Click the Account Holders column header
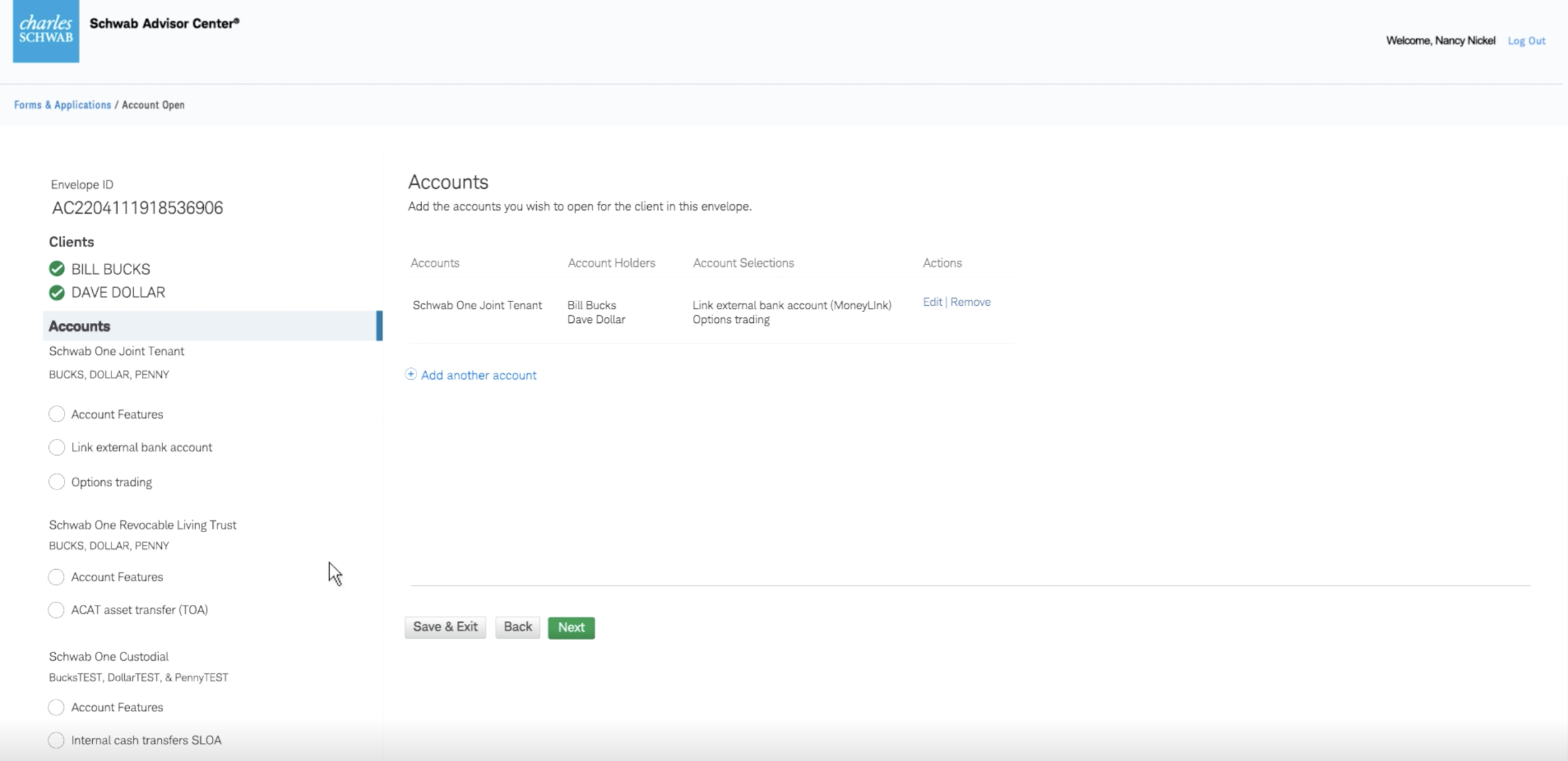 pos(612,263)
